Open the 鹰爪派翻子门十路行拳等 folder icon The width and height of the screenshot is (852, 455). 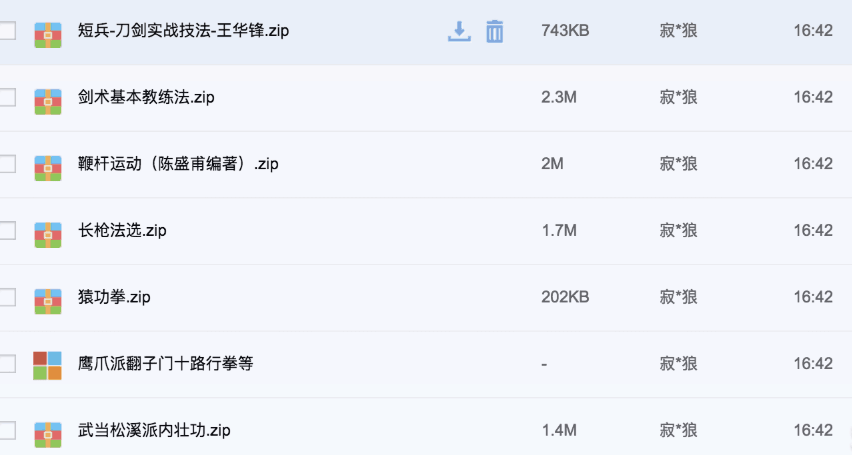coord(47,365)
